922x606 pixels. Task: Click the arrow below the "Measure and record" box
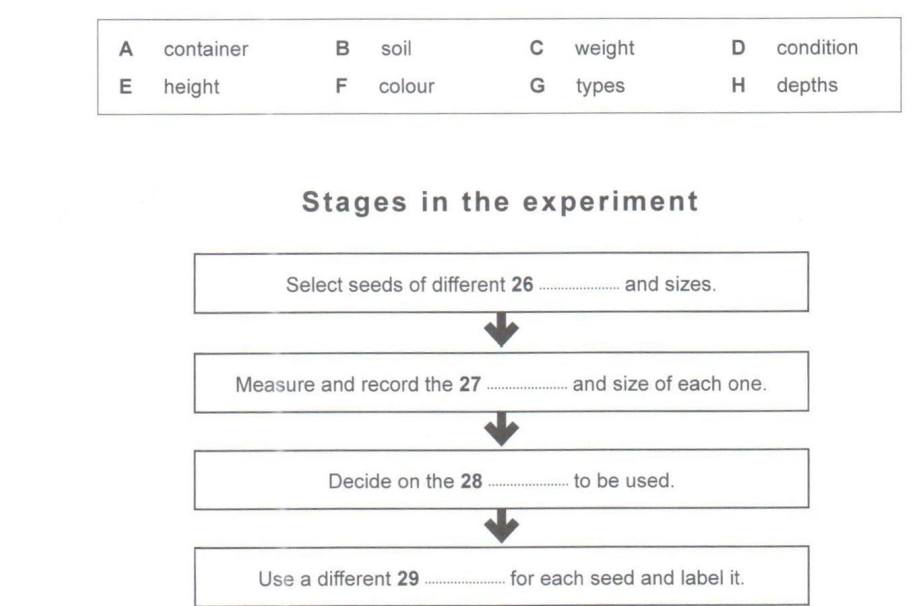(x=500, y=430)
